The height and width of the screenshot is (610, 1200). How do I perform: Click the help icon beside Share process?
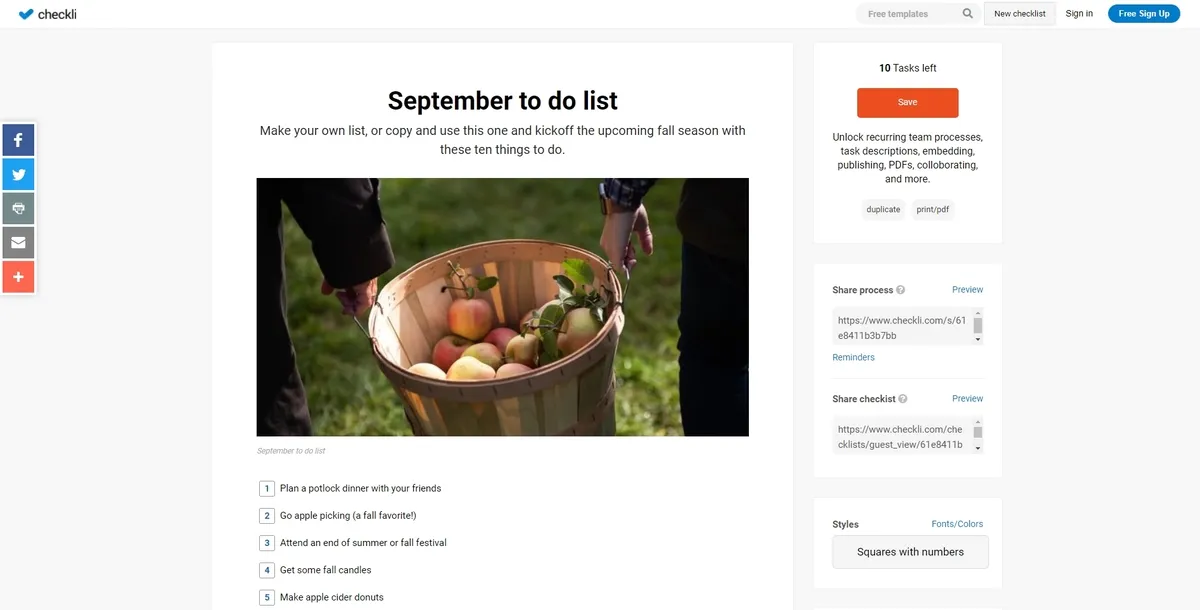click(901, 290)
